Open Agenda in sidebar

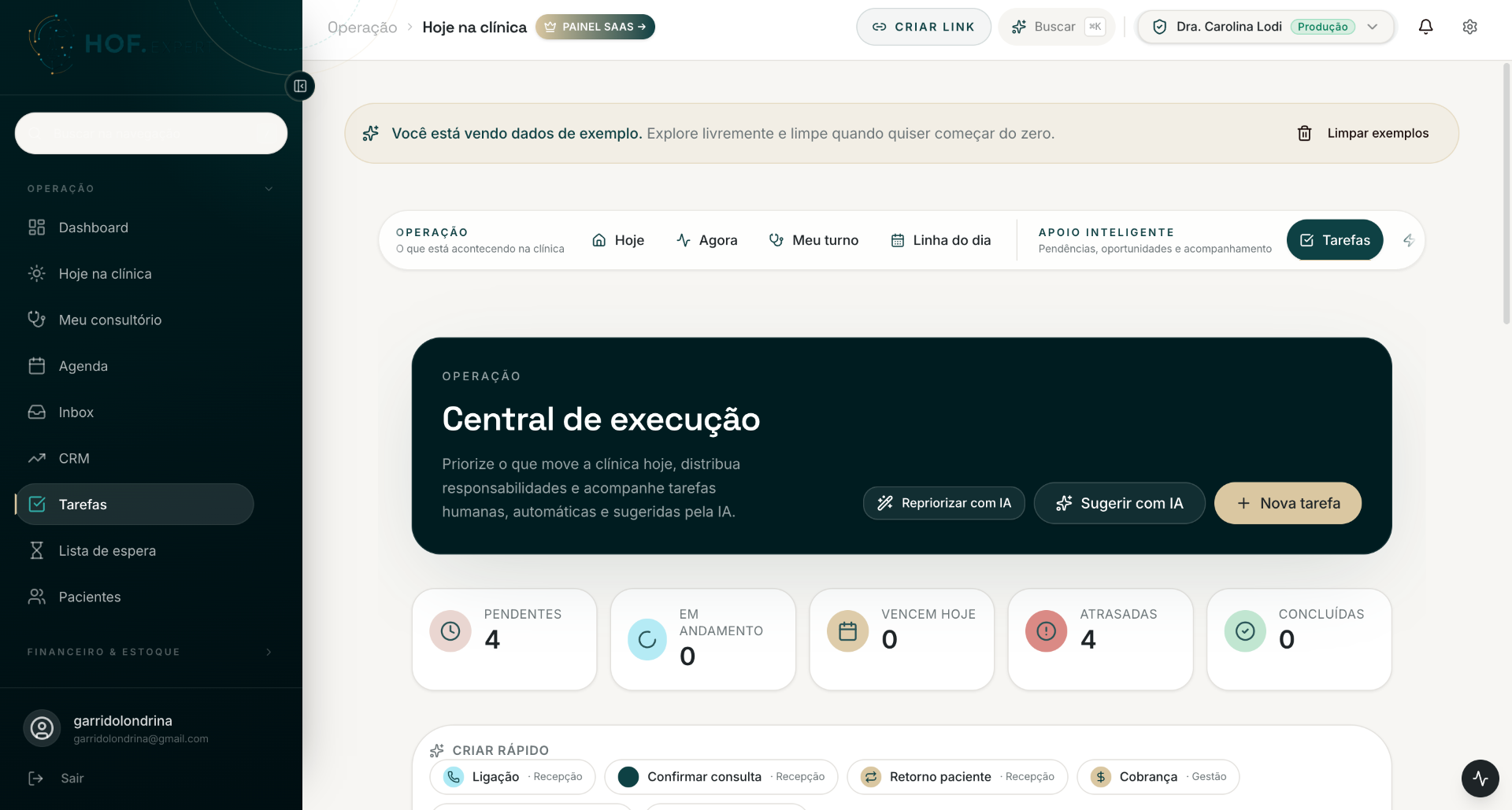[x=135, y=366]
